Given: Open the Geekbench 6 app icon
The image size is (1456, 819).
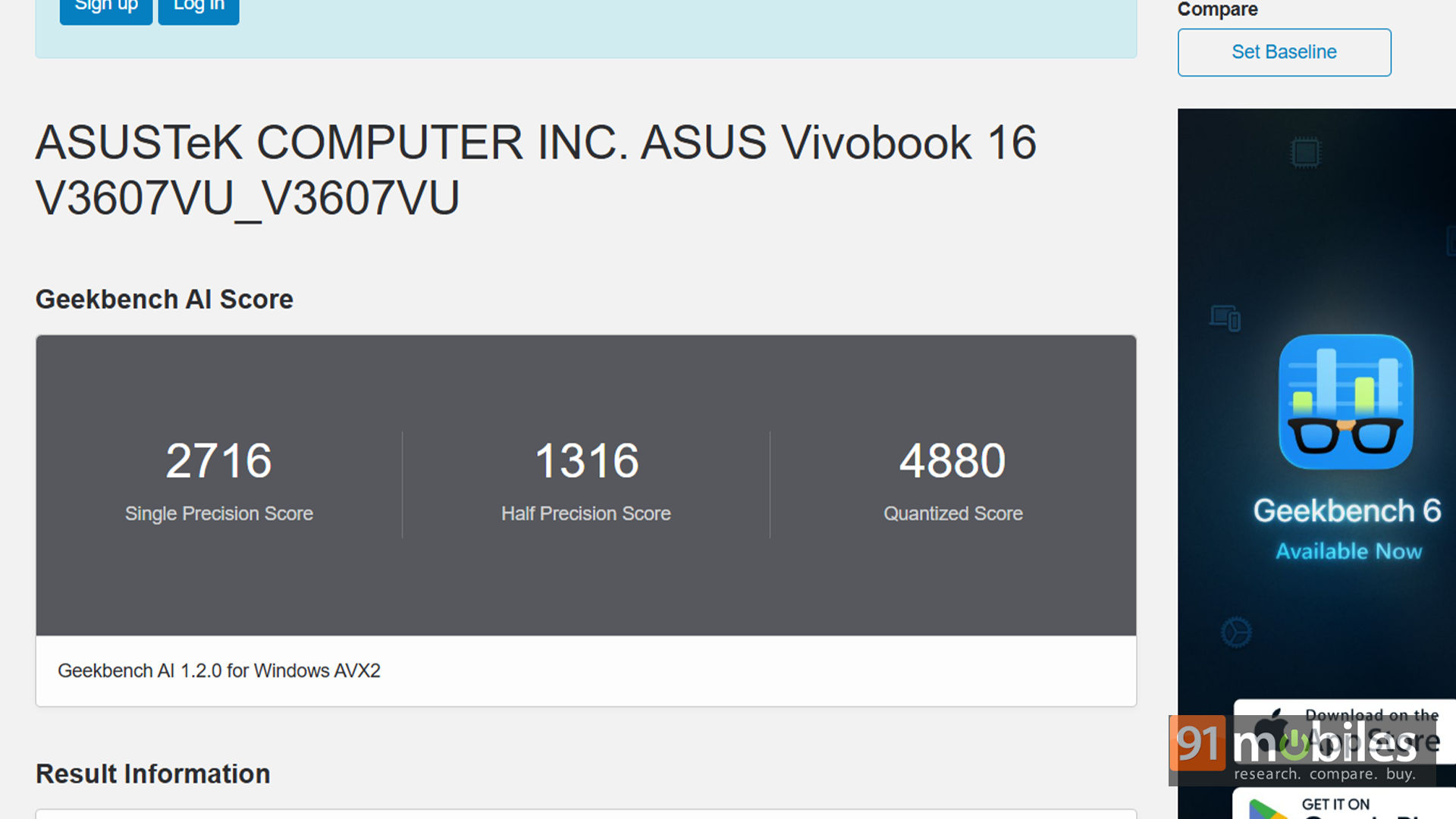Looking at the screenshot, I should (1346, 402).
